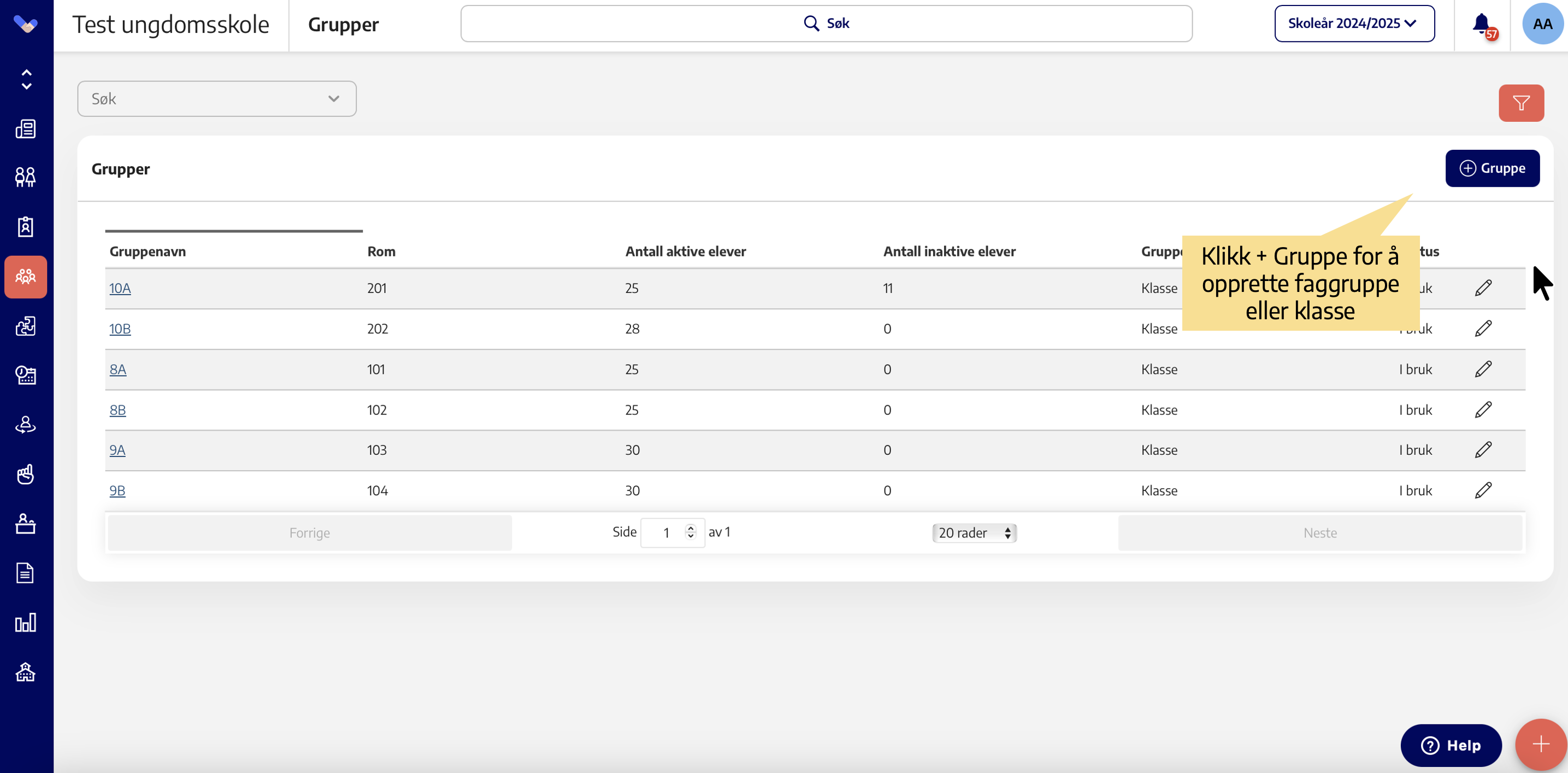Click the top global Søk search field
Viewport: 1568px width, 773px height.
(x=826, y=24)
